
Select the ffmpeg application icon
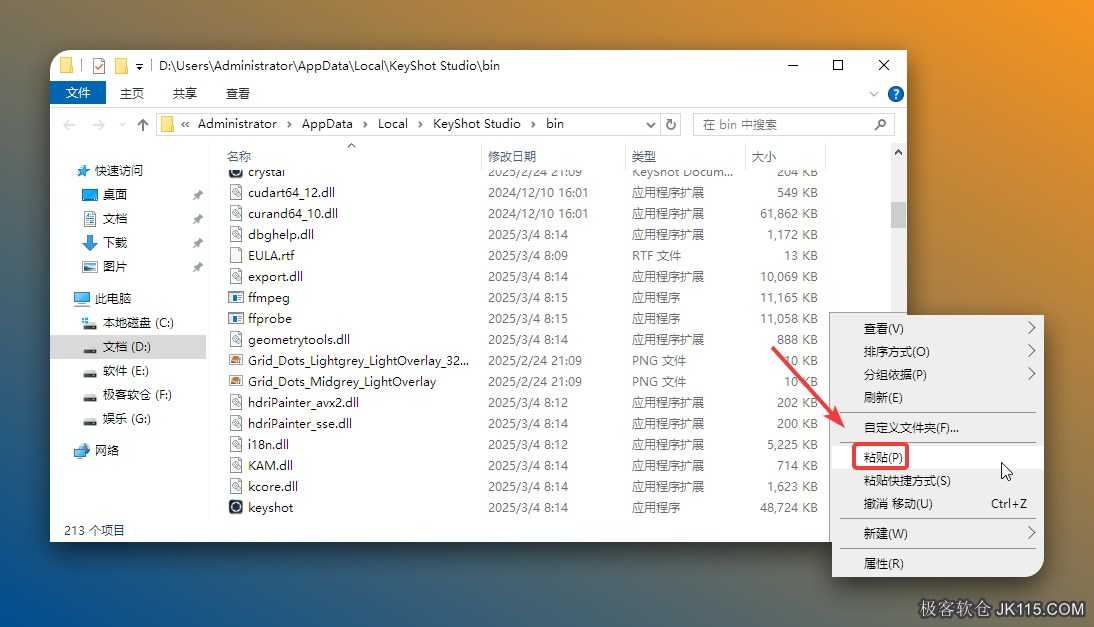[x=236, y=297]
